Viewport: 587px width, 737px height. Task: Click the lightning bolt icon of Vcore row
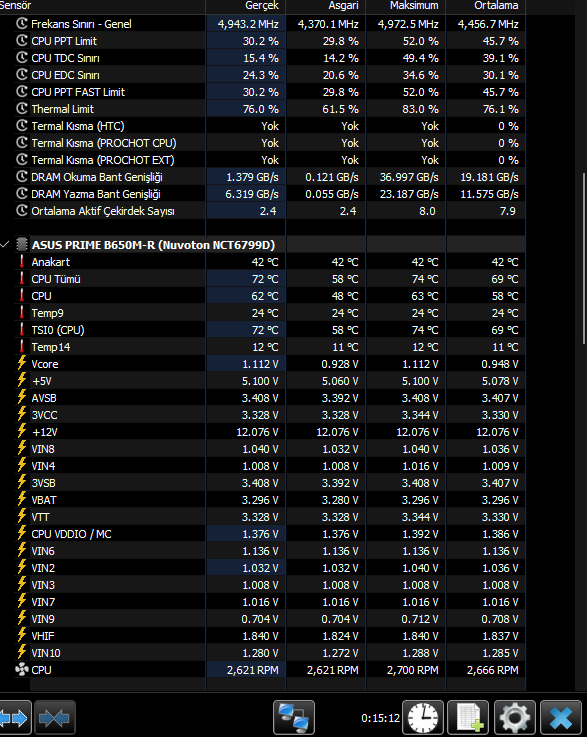(22, 363)
